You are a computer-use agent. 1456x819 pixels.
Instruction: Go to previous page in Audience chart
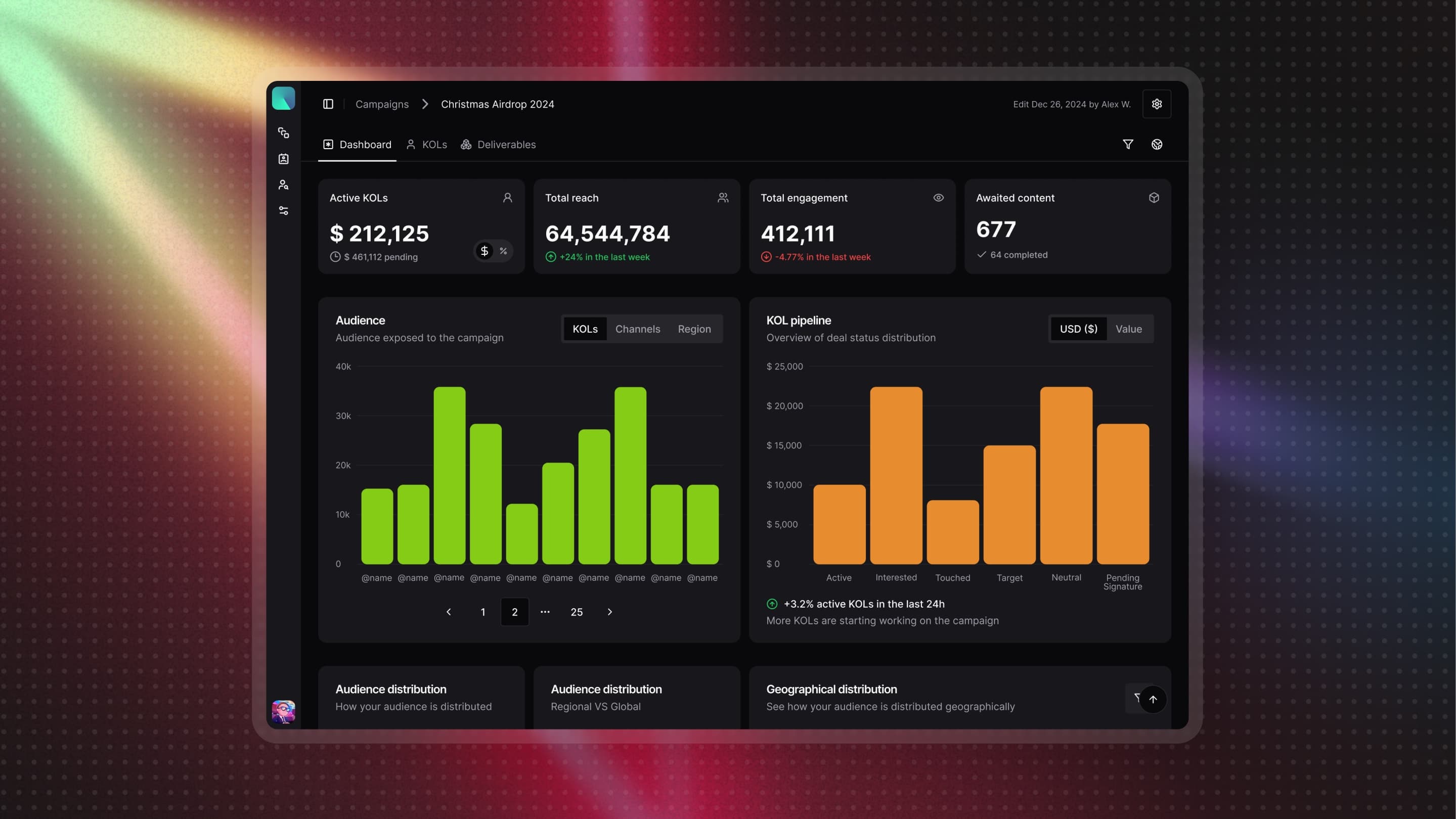pos(449,612)
